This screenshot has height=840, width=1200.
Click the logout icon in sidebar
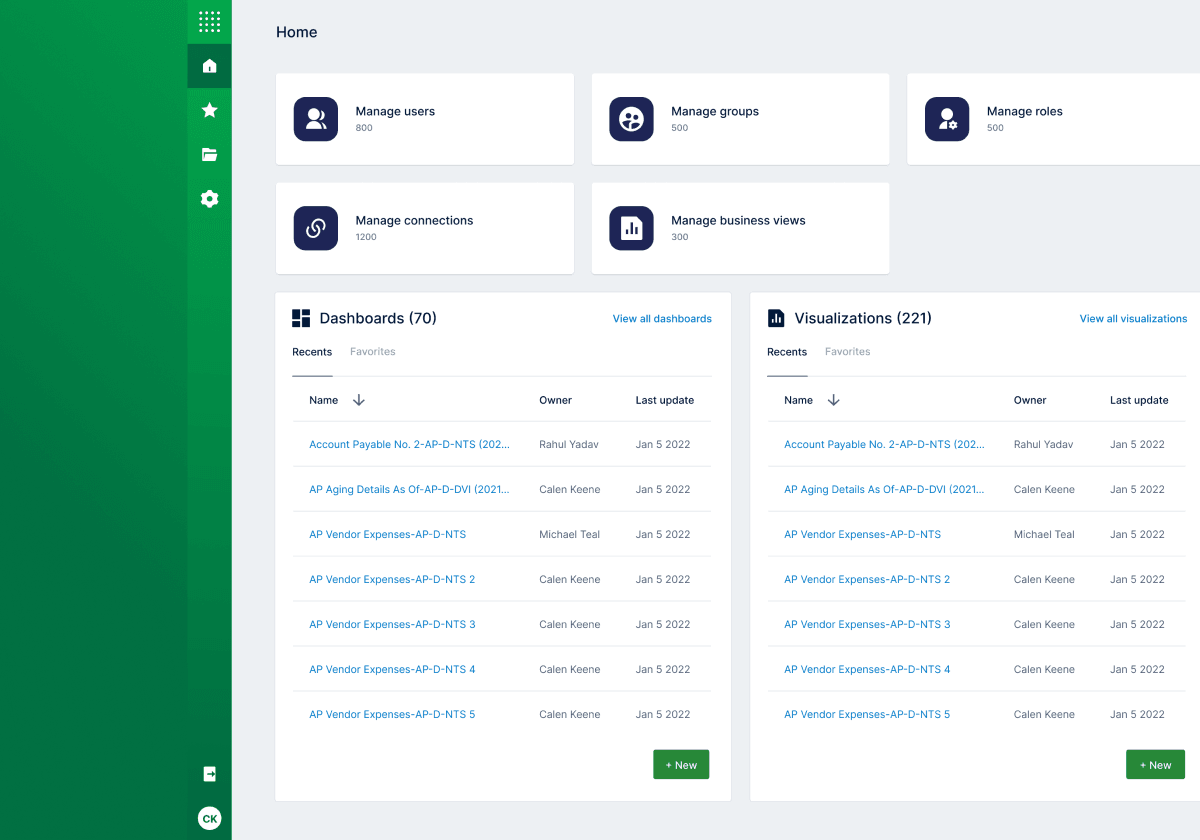(x=209, y=774)
